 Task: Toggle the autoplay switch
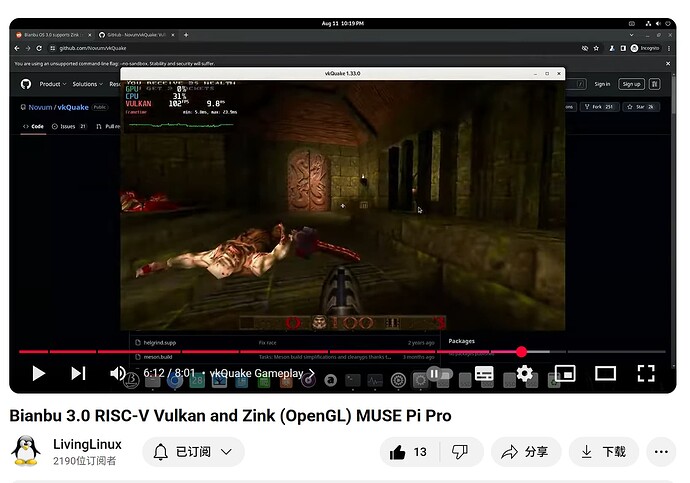[436, 373]
